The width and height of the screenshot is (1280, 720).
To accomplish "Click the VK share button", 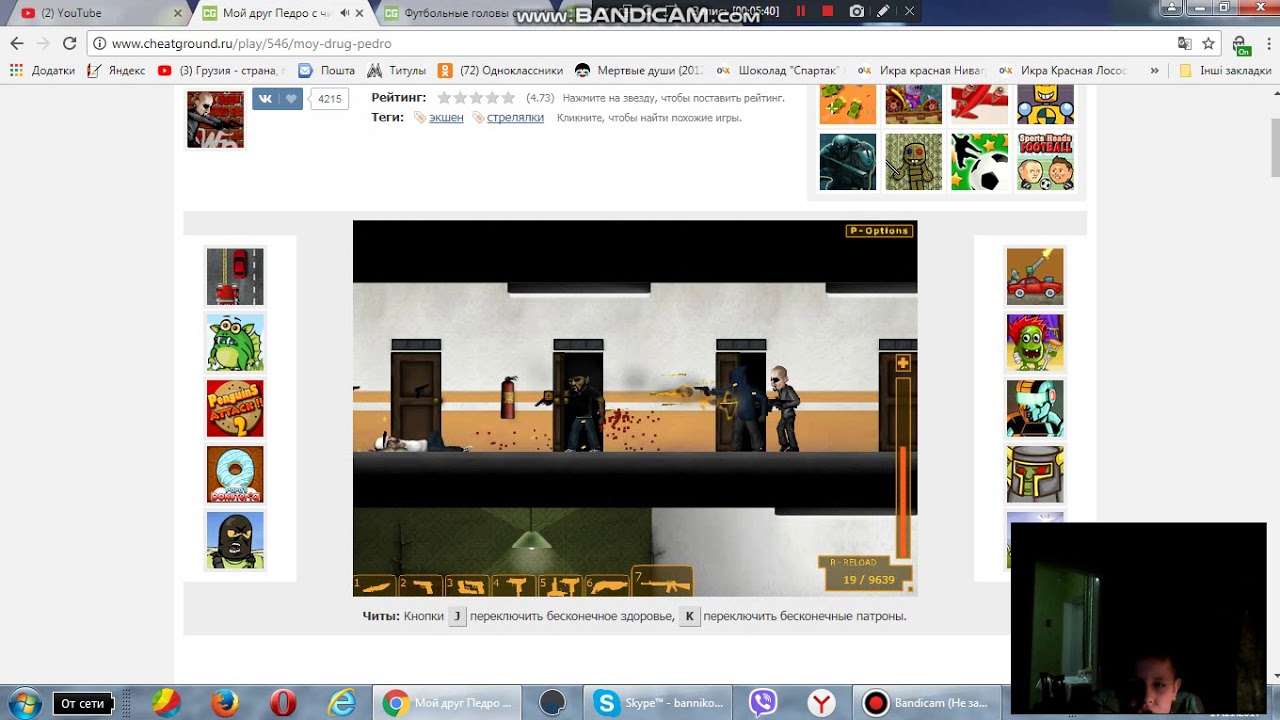I will click(265, 98).
